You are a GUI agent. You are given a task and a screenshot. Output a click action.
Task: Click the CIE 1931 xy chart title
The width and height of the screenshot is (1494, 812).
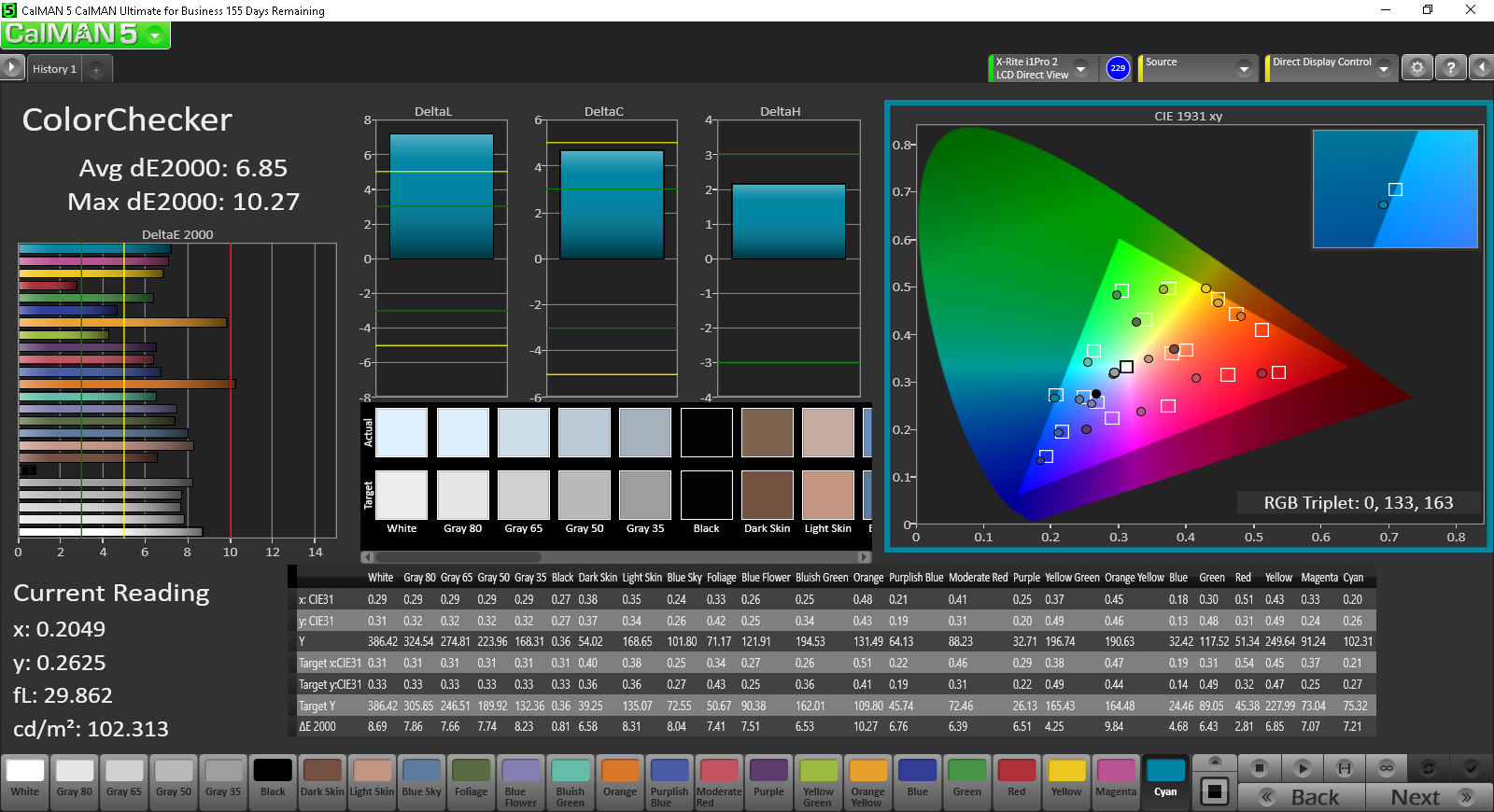tap(1188, 117)
